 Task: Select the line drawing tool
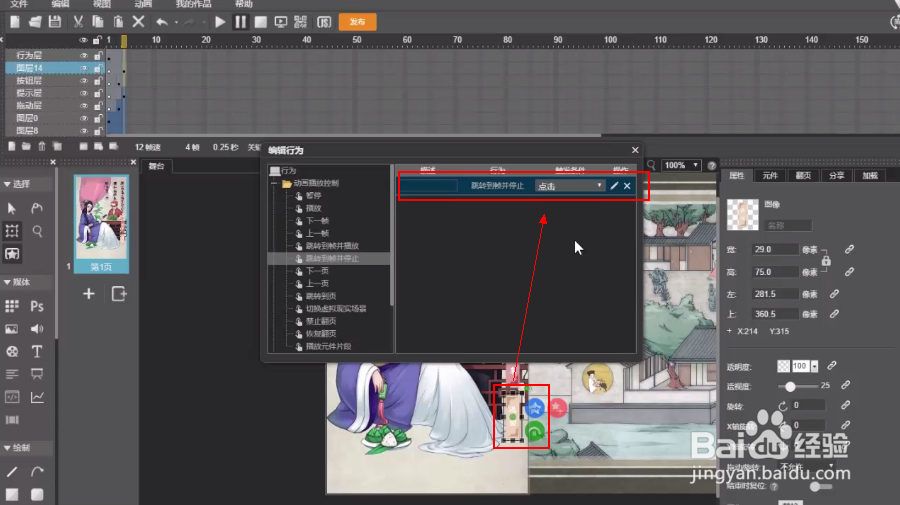point(11,472)
